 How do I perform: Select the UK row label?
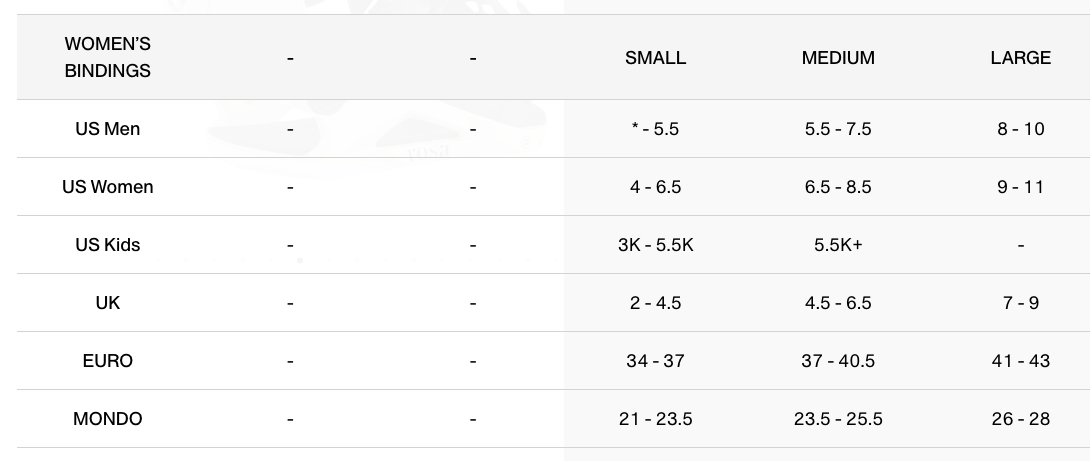[108, 303]
